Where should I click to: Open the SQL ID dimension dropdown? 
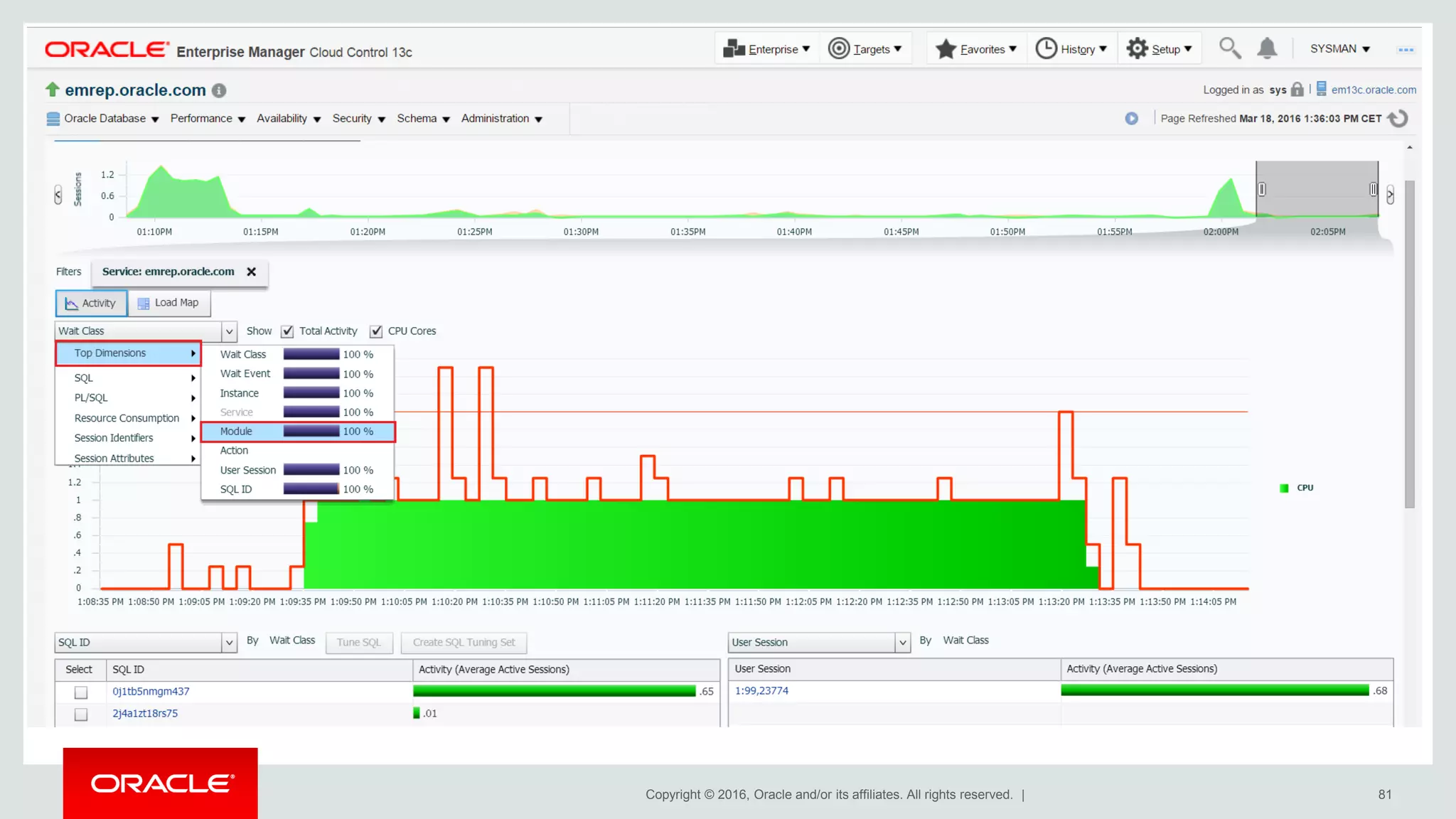coord(229,643)
